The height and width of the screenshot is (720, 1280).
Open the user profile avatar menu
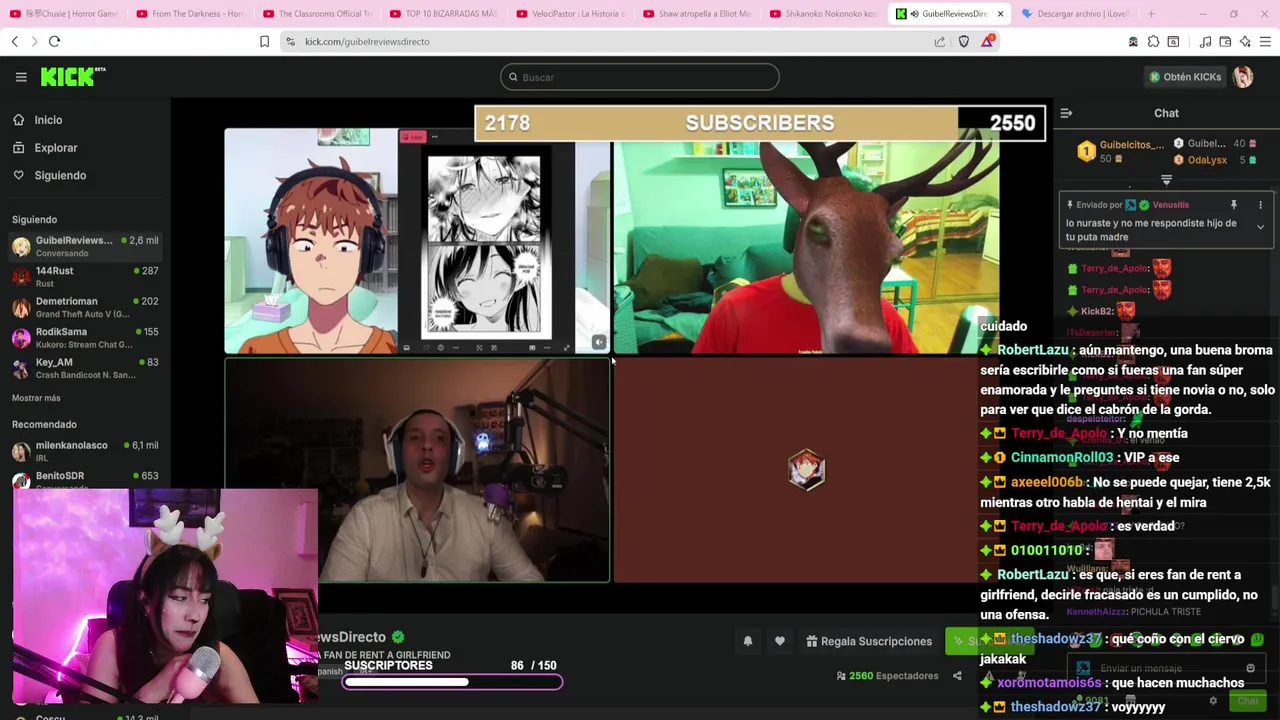[1243, 77]
